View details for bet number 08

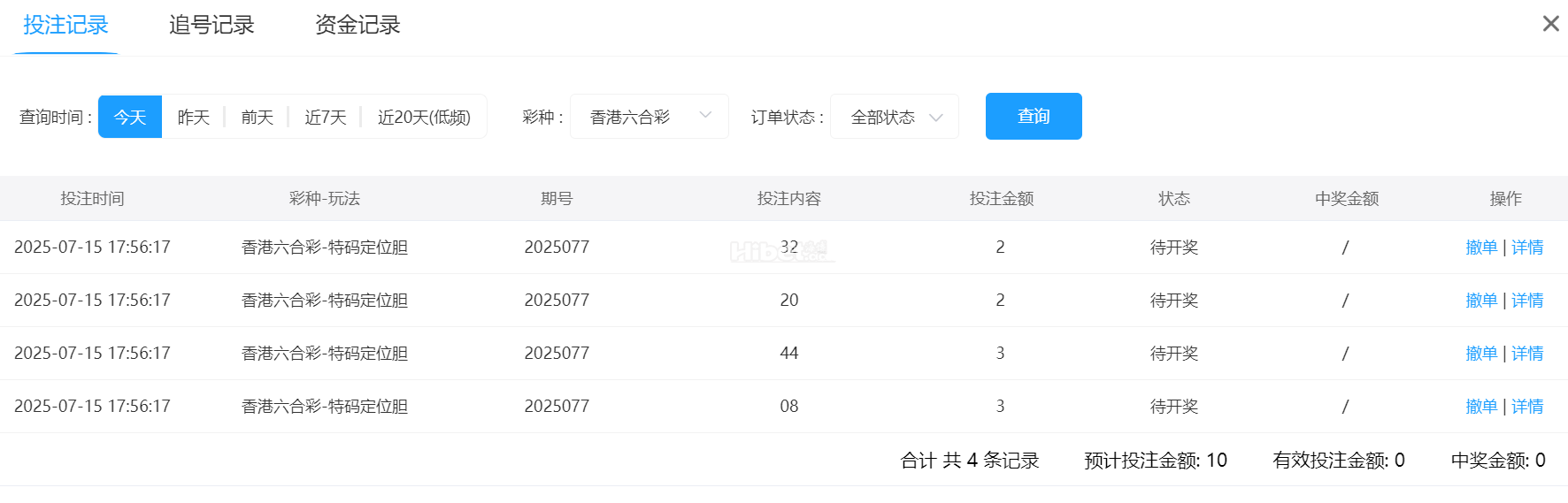[x=1527, y=407]
